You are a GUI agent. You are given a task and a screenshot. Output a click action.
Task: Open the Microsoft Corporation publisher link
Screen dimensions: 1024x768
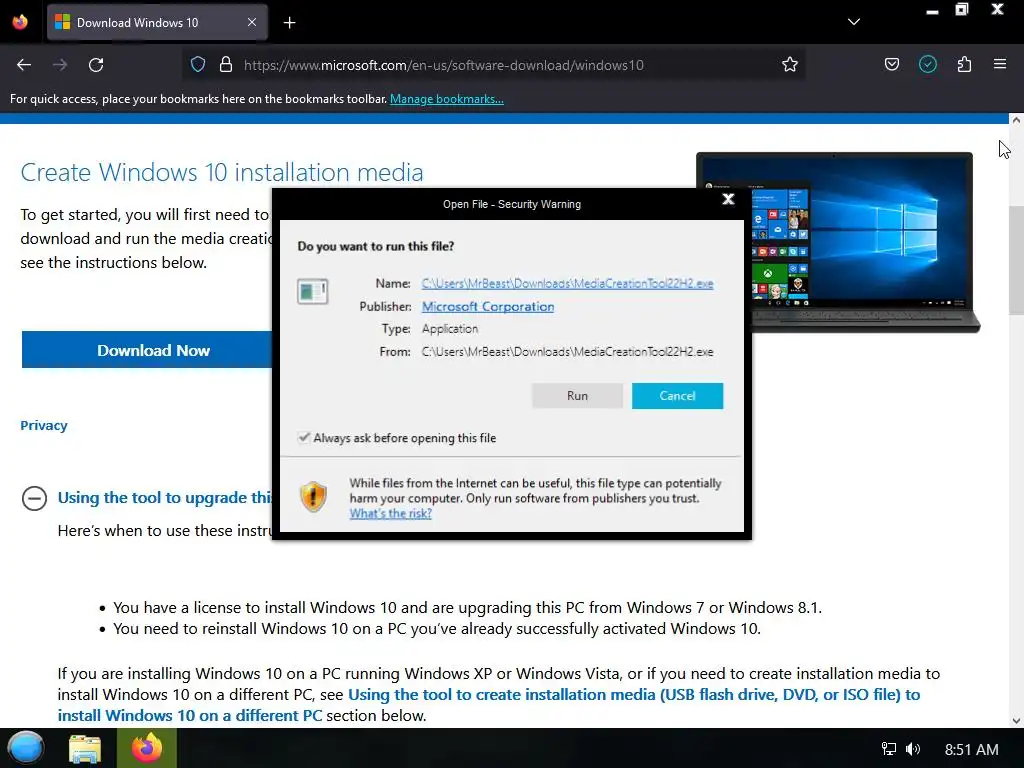(488, 307)
